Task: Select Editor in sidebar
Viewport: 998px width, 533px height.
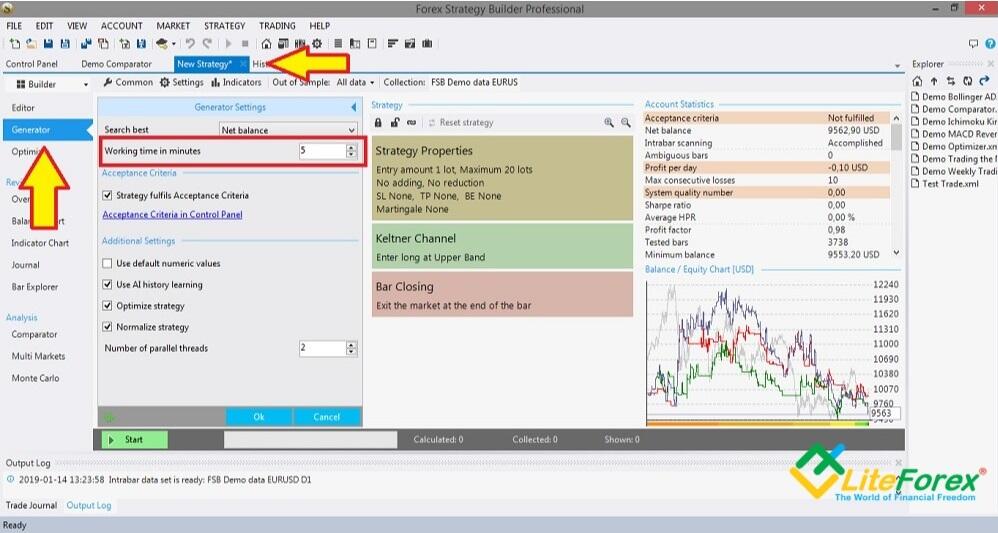Action: [23, 108]
